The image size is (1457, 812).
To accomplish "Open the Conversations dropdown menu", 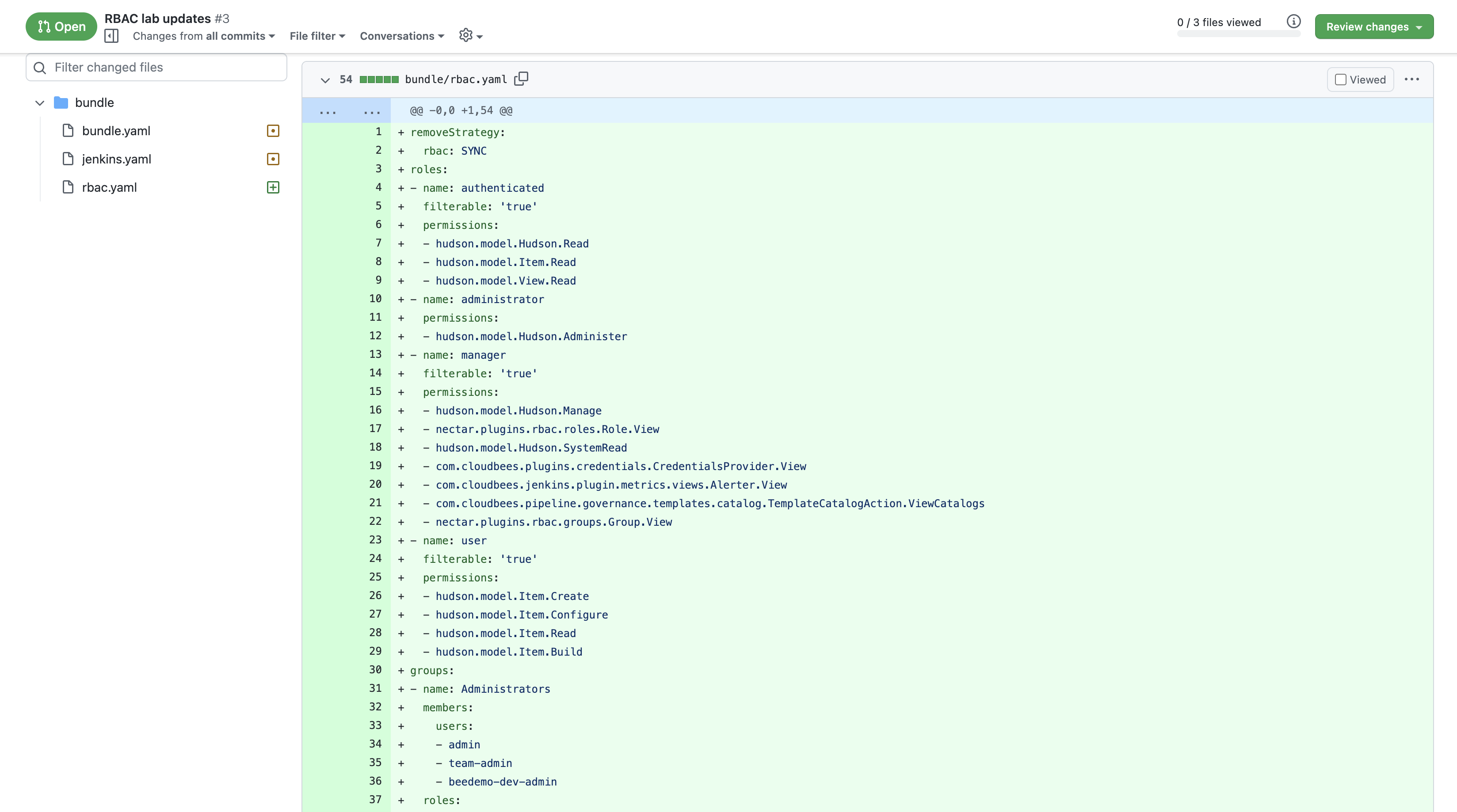I will pyautogui.click(x=401, y=36).
